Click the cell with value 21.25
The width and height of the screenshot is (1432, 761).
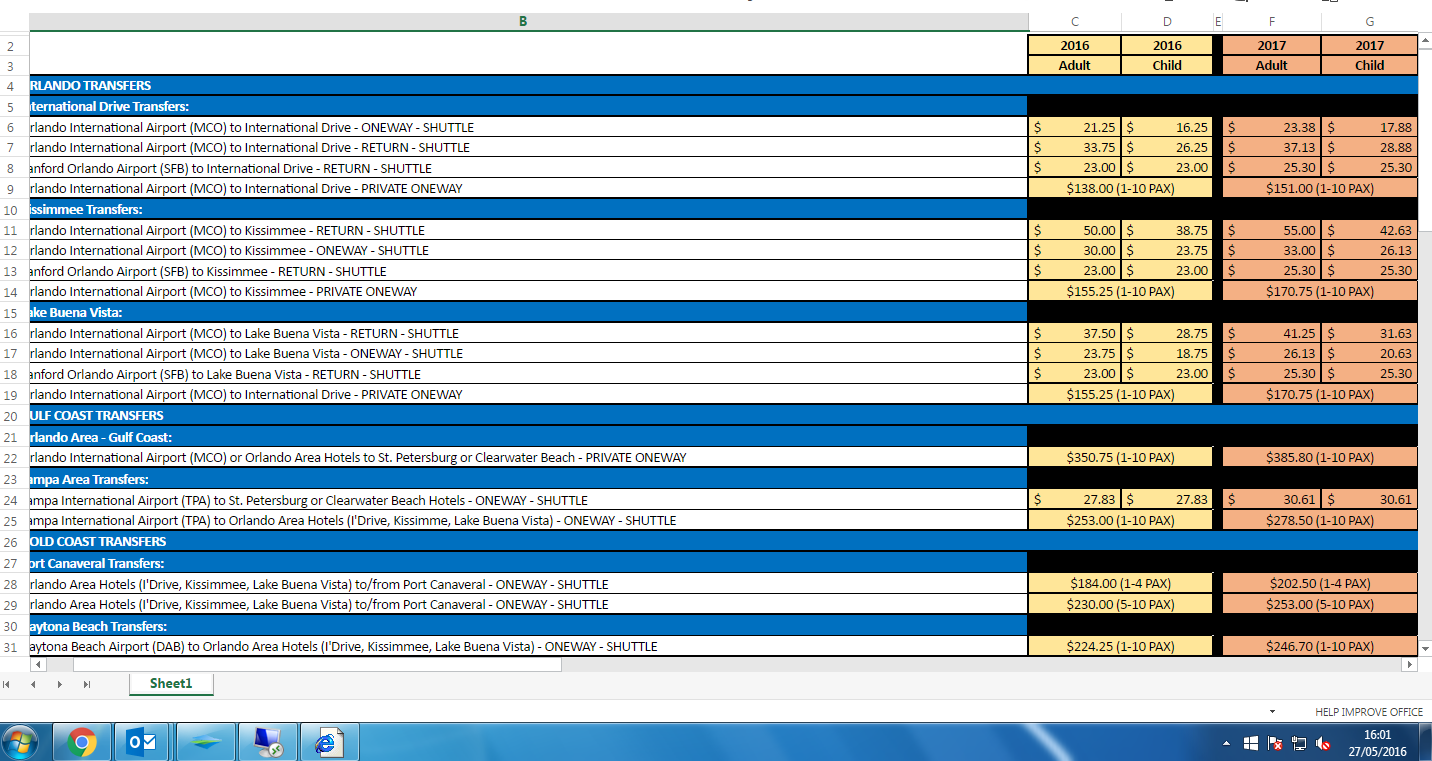(1075, 128)
